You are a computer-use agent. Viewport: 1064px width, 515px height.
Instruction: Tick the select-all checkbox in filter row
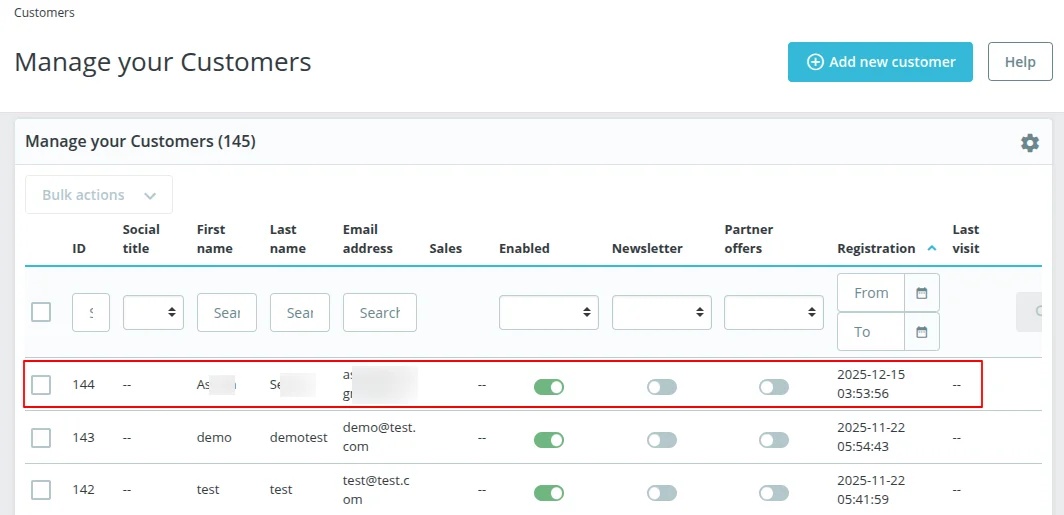point(41,312)
